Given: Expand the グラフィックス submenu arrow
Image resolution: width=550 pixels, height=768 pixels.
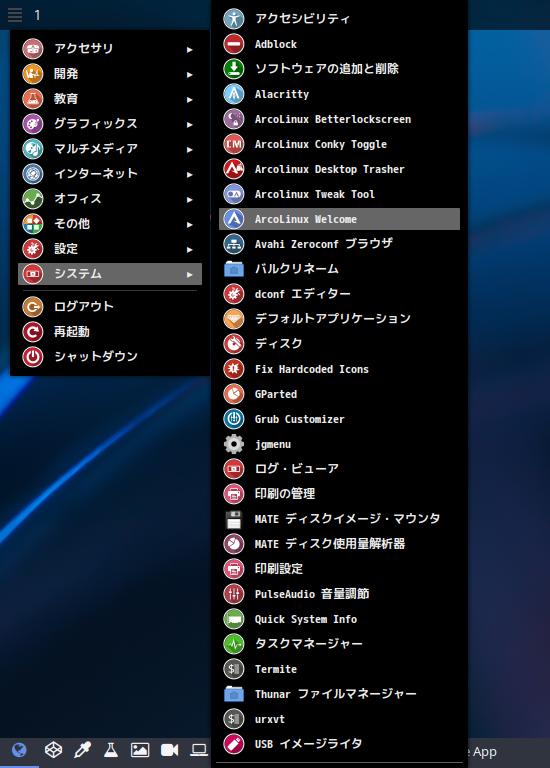Looking at the screenshot, I should click(x=190, y=124).
